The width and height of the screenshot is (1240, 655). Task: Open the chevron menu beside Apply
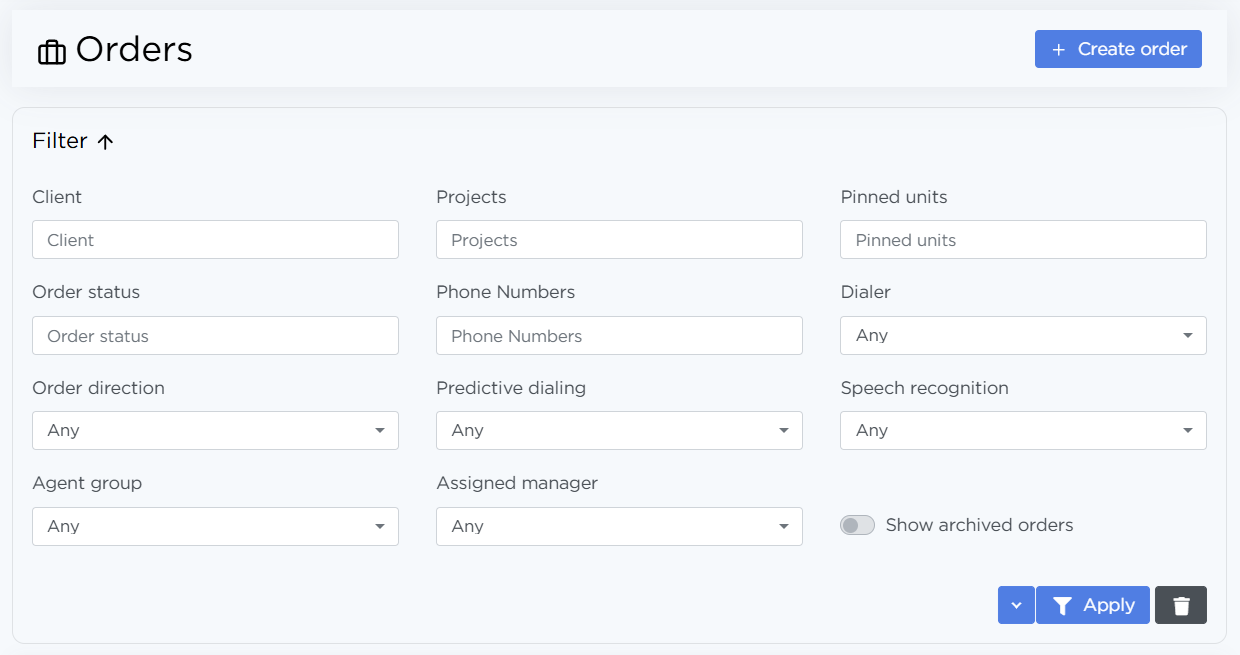[x=1016, y=605]
